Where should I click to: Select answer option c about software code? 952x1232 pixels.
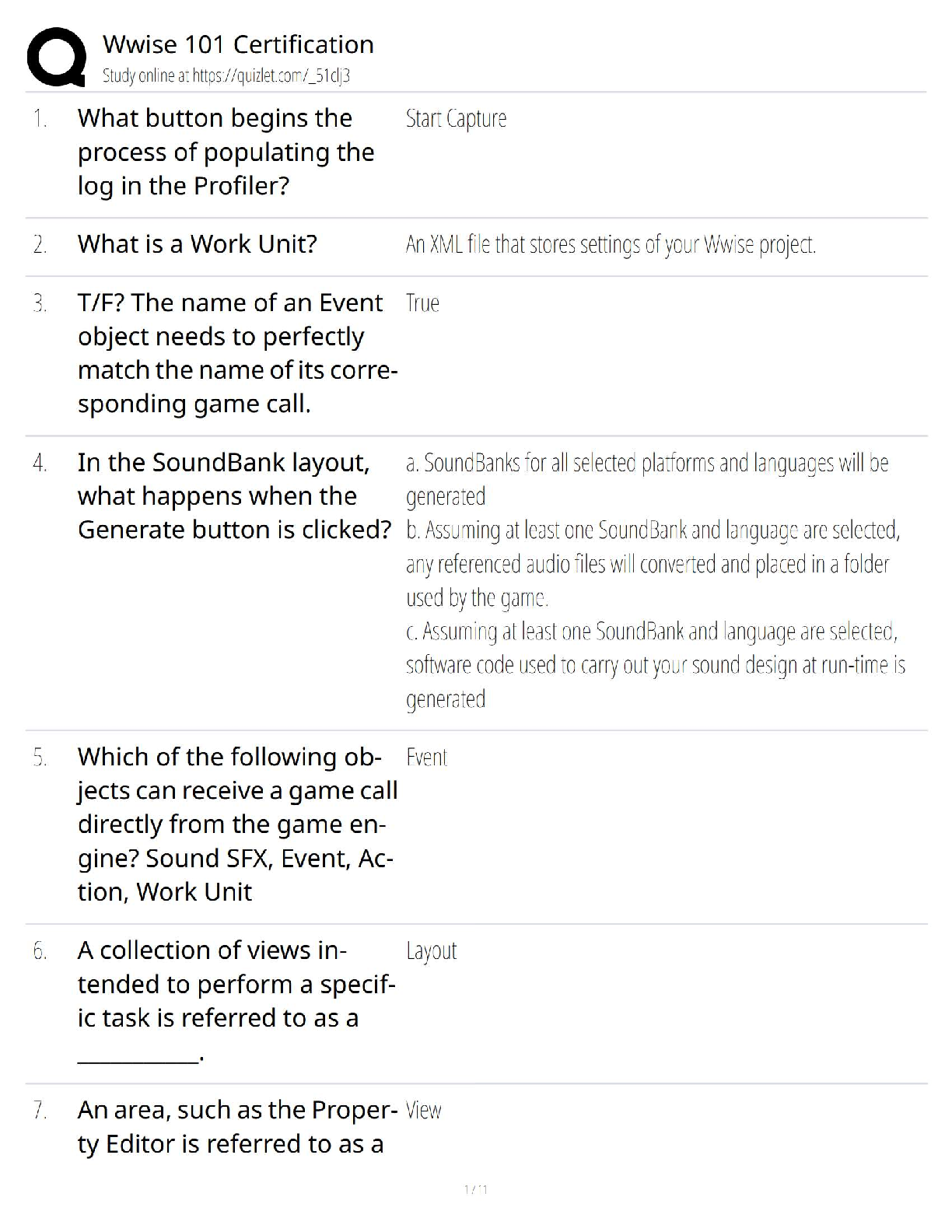click(x=655, y=665)
